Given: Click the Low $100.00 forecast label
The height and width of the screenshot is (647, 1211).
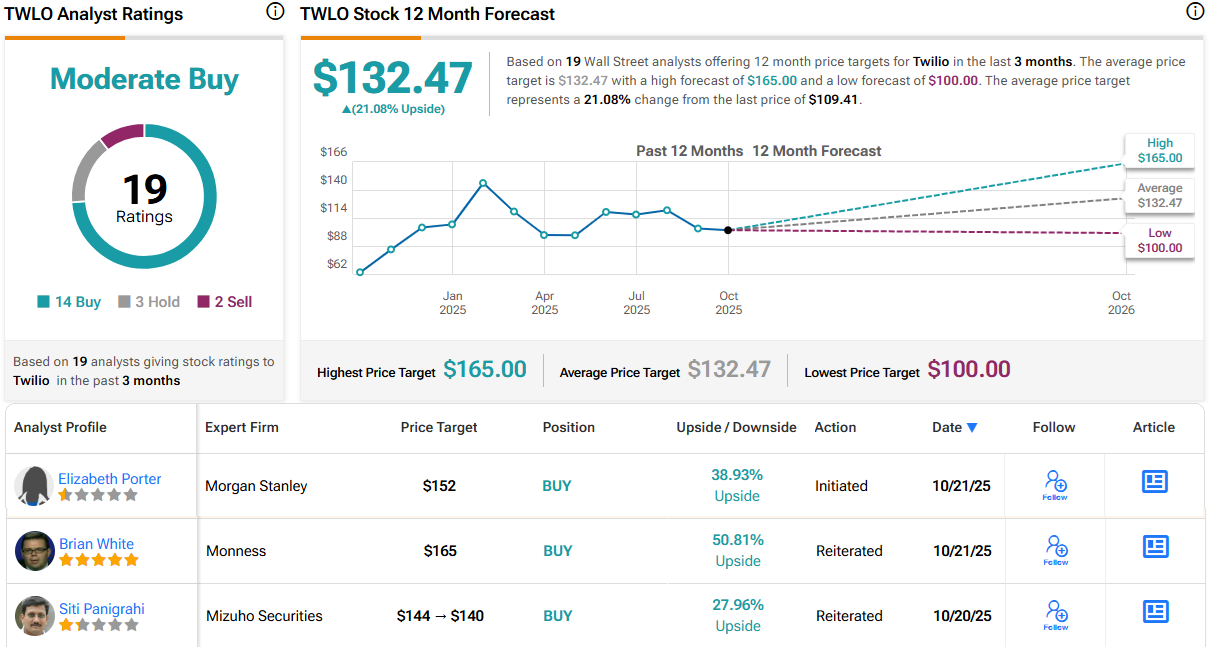Looking at the screenshot, I should (x=1159, y=240).
